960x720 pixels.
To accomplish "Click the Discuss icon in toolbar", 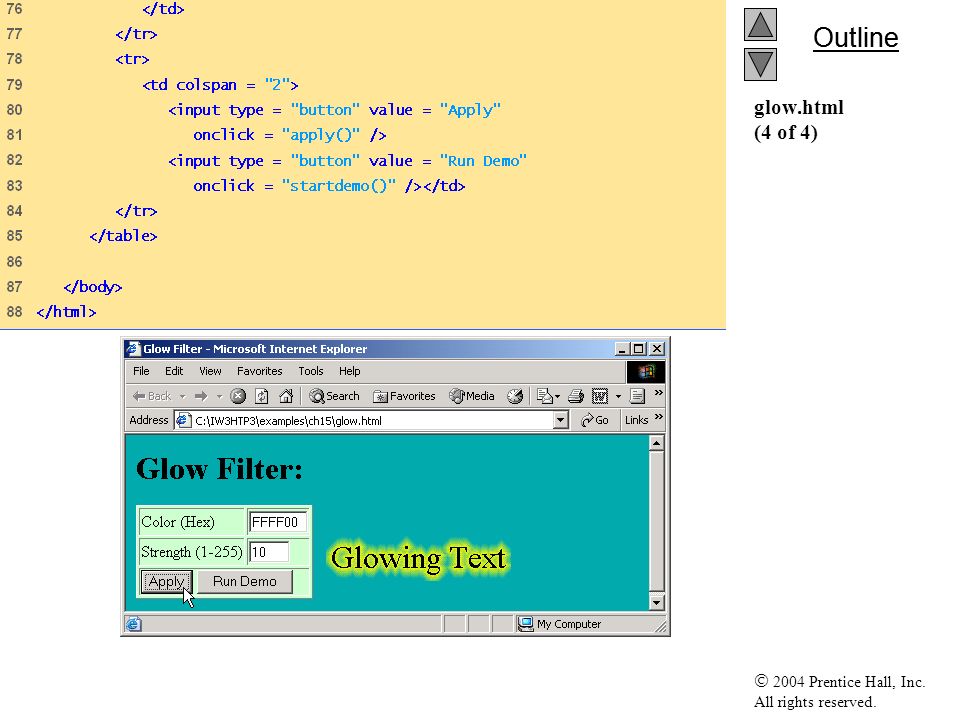I will [637, 396].
